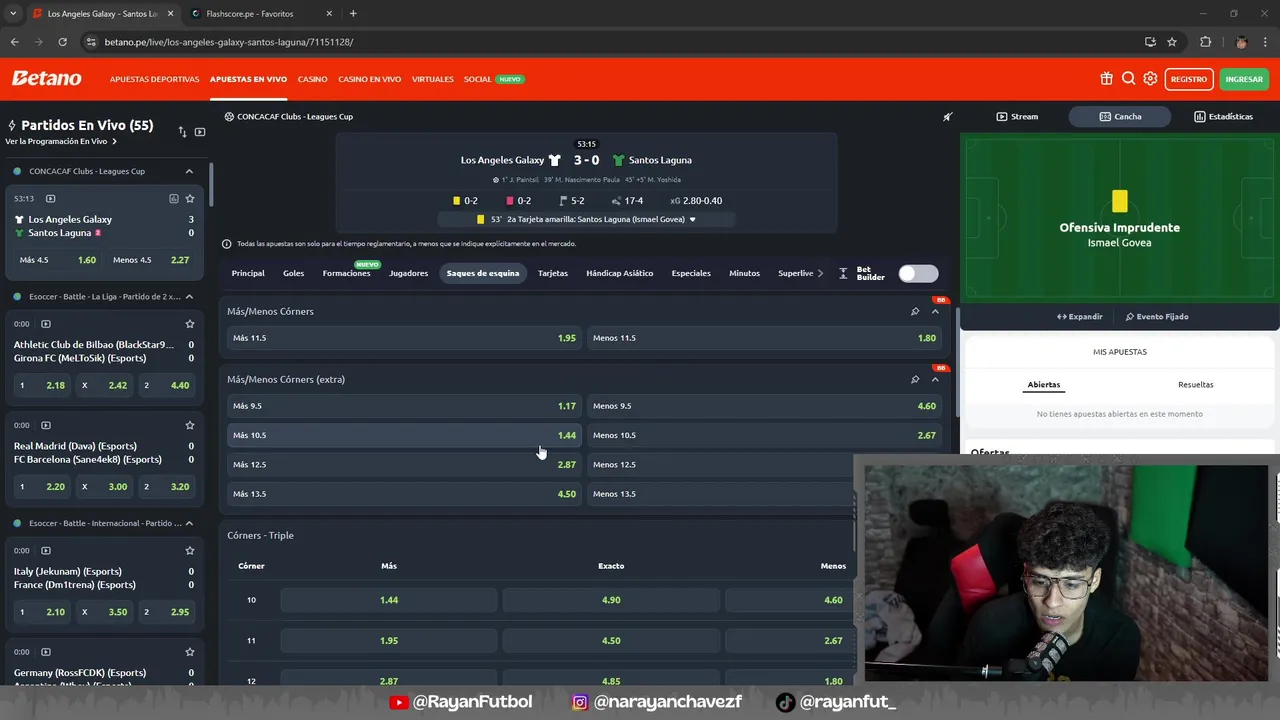
Task: Switch to the Goles market tab
Action: pos(293,273)
